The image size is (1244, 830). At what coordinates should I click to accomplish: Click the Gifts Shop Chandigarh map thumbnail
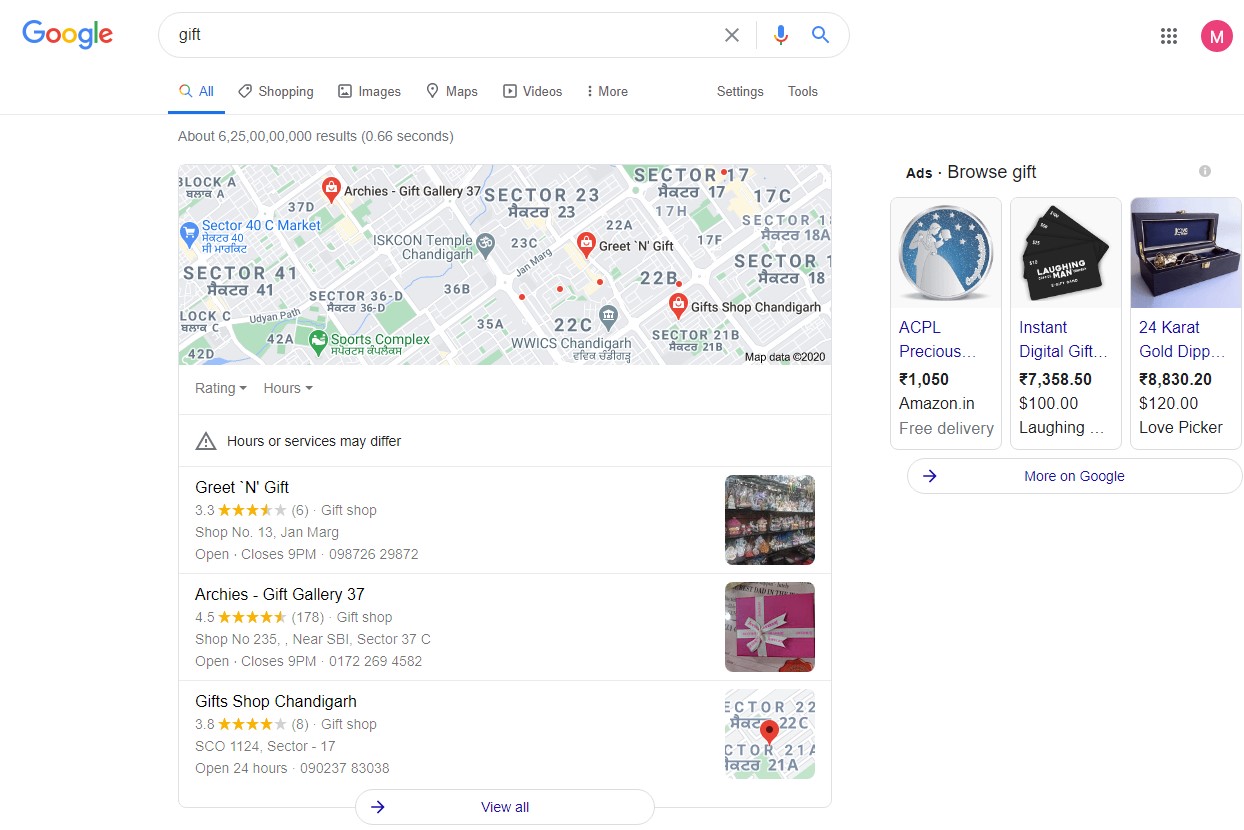(770, 734)
